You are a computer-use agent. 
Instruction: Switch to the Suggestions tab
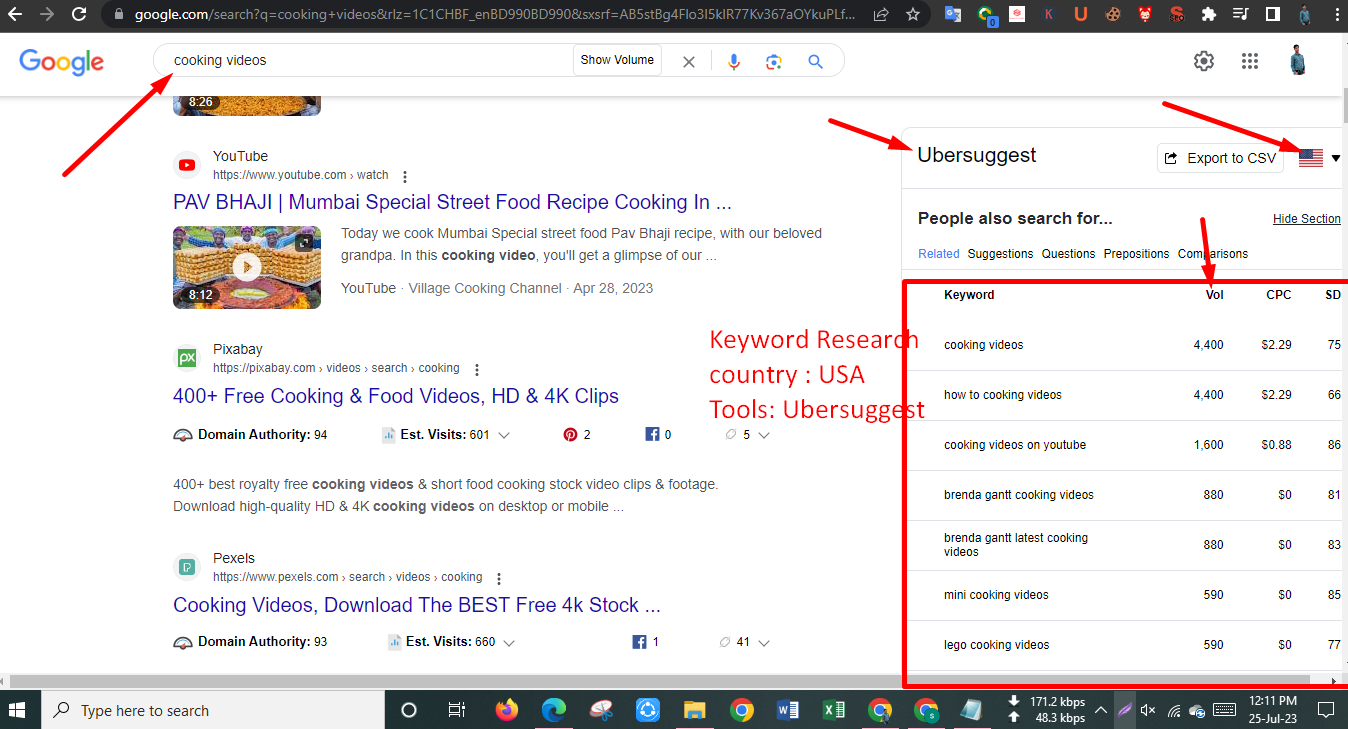coord(1000,254)
